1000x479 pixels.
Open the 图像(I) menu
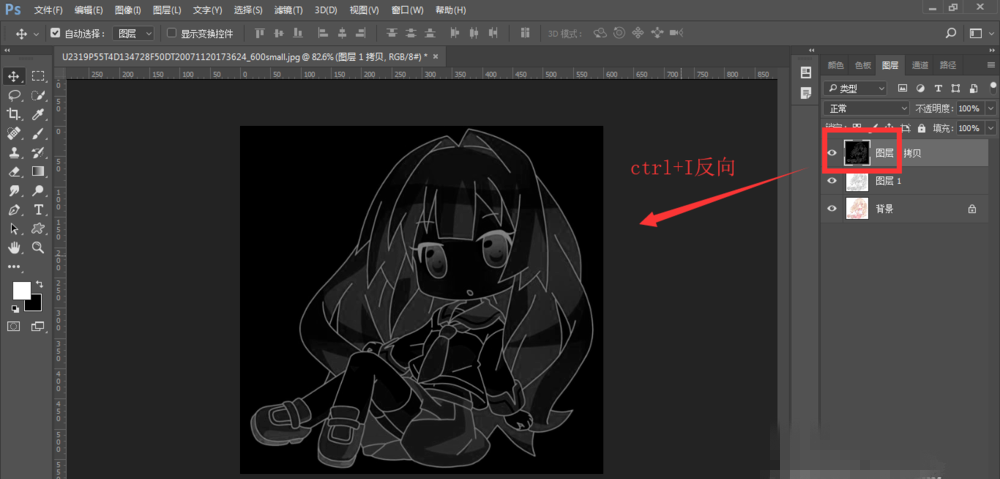coord(128,10)
